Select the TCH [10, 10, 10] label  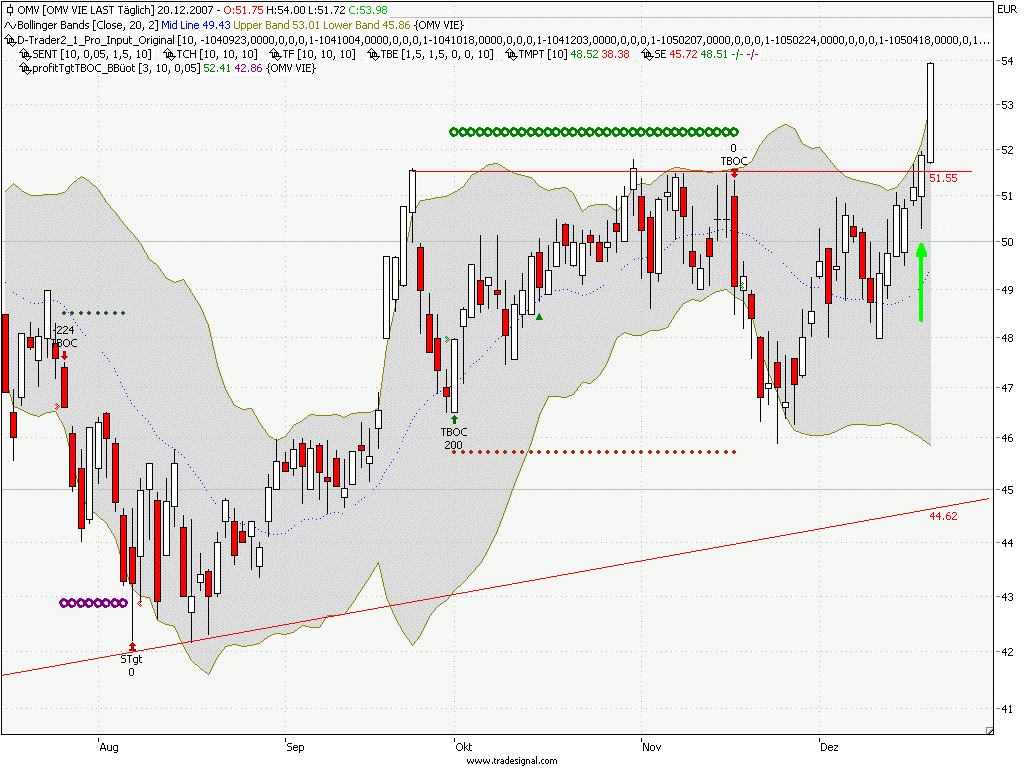coord(217,54)
